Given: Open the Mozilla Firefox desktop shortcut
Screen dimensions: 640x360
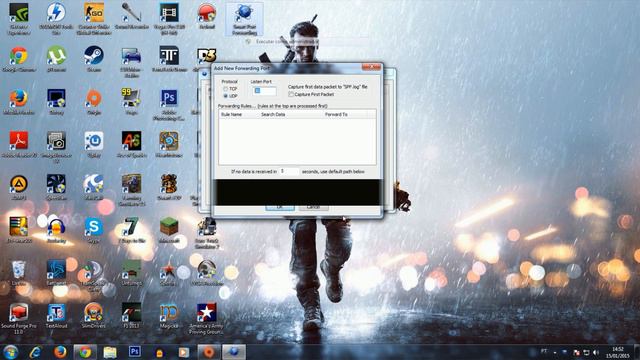Looking at the screenshot, I should pos(19,102).
